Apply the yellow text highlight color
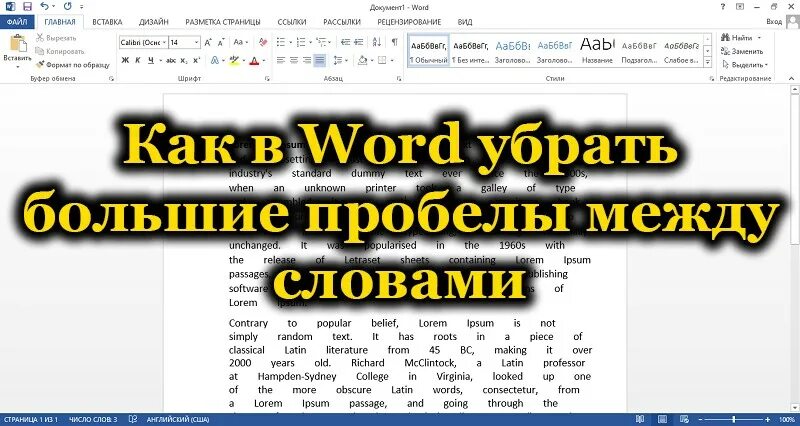 point(234,60)
